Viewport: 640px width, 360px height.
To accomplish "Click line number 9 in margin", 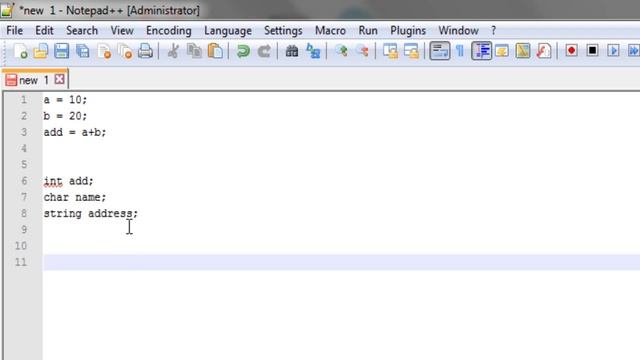I will (x=24, y=229).
